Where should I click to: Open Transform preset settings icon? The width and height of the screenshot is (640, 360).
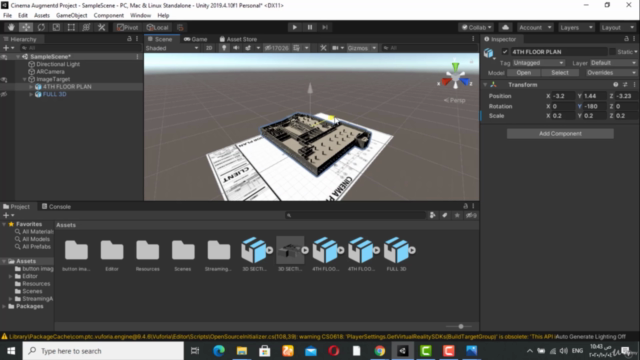pyautogui.click(x=625, y=84)
